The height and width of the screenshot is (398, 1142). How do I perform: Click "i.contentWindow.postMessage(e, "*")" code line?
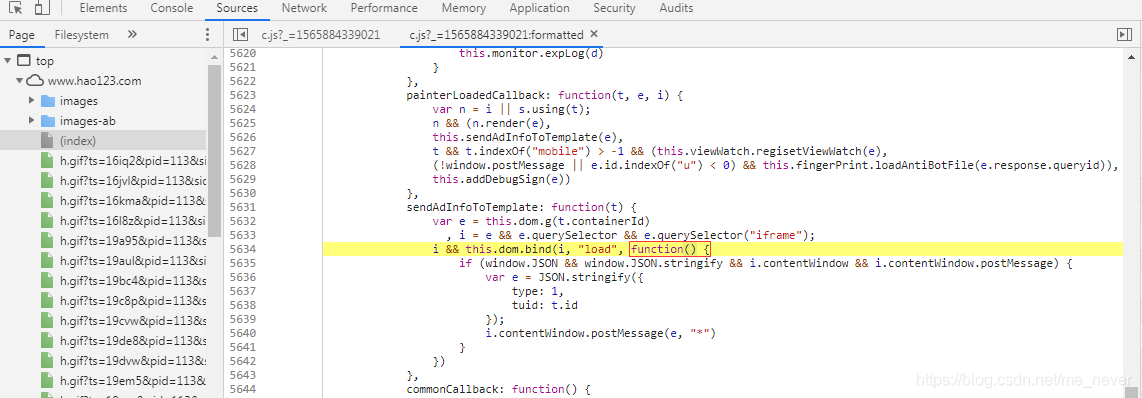coord(601,333)
